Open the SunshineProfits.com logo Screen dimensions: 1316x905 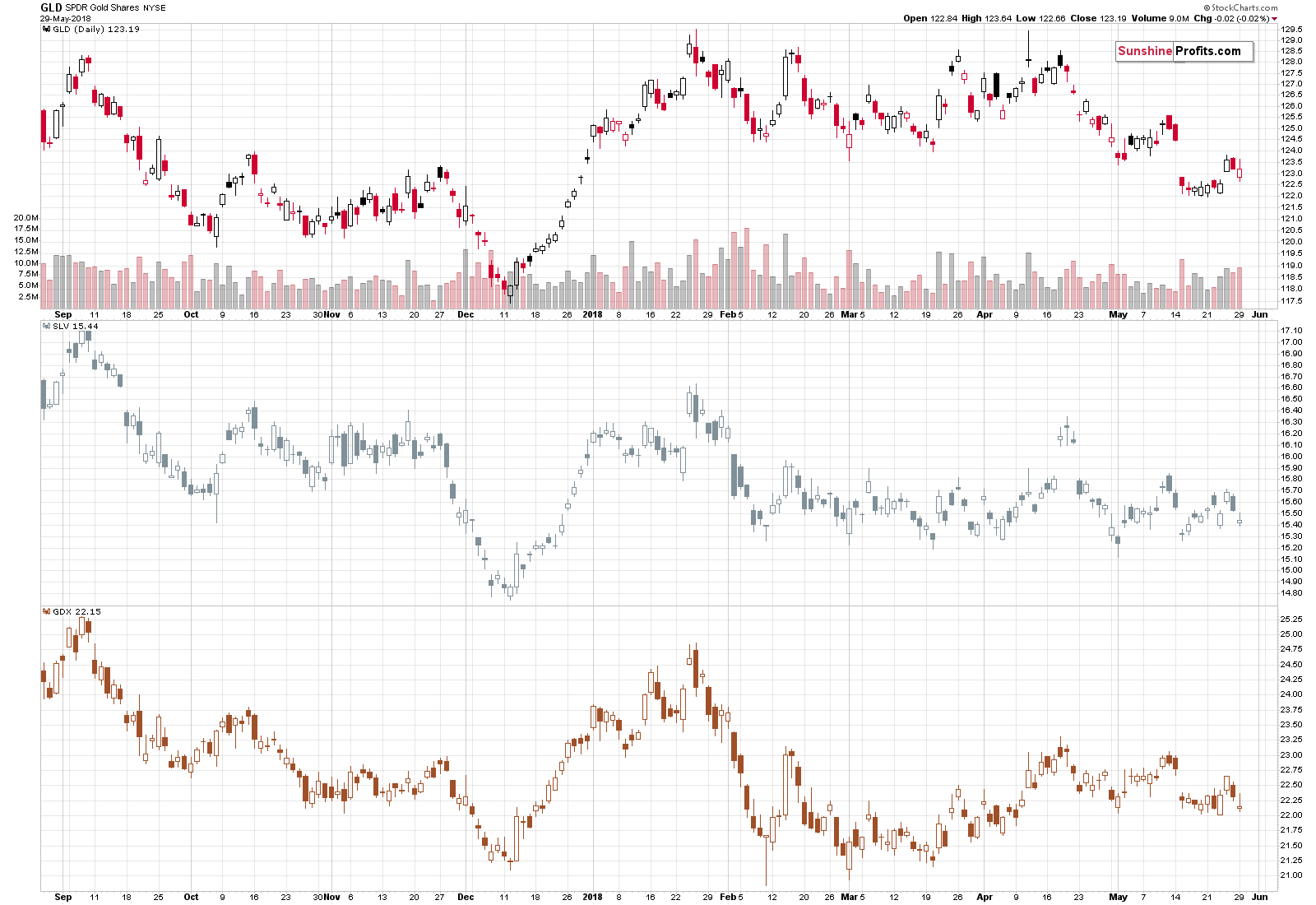pos(1184,51)
